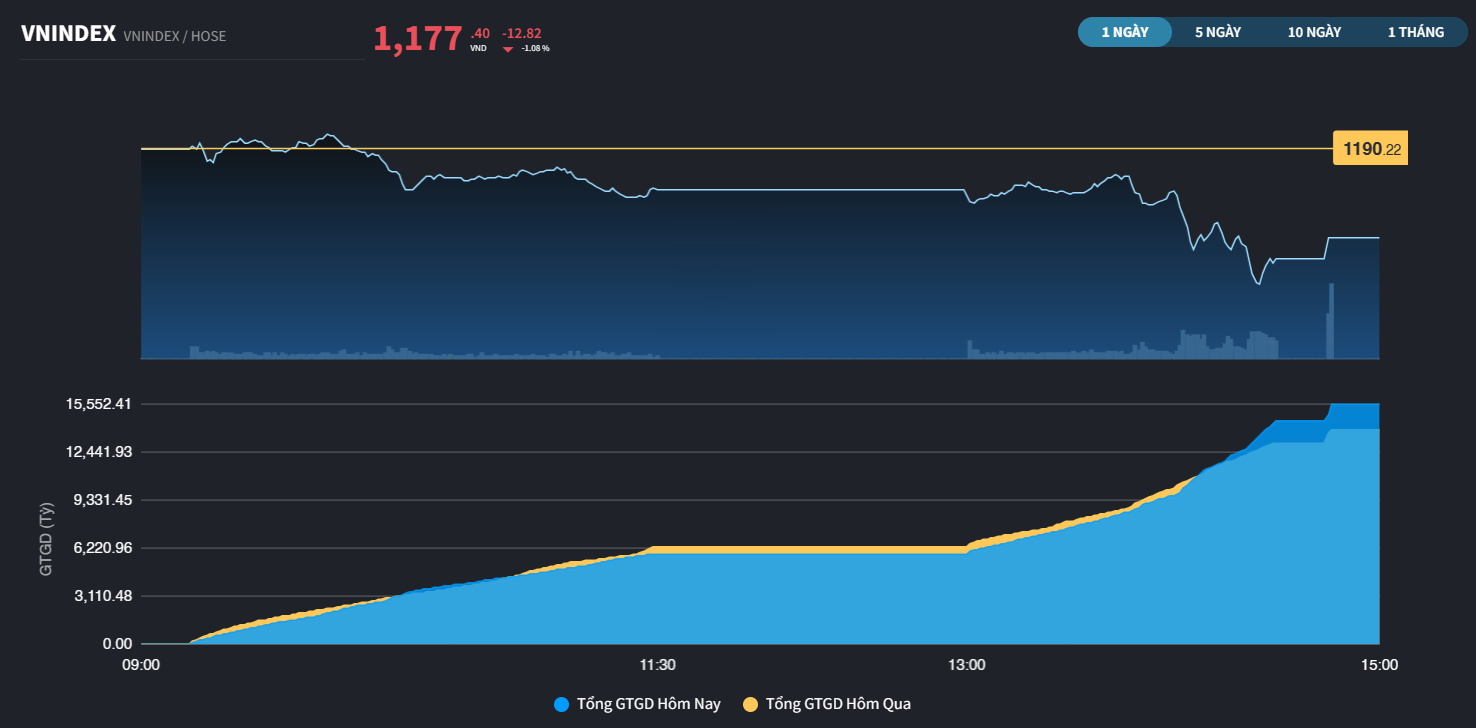Image resolution: width=1476 pixels, height=728 pixels.
Task: Toggle the Tổng GTGD Hôm Qua series label
Action: click(838, 704)
